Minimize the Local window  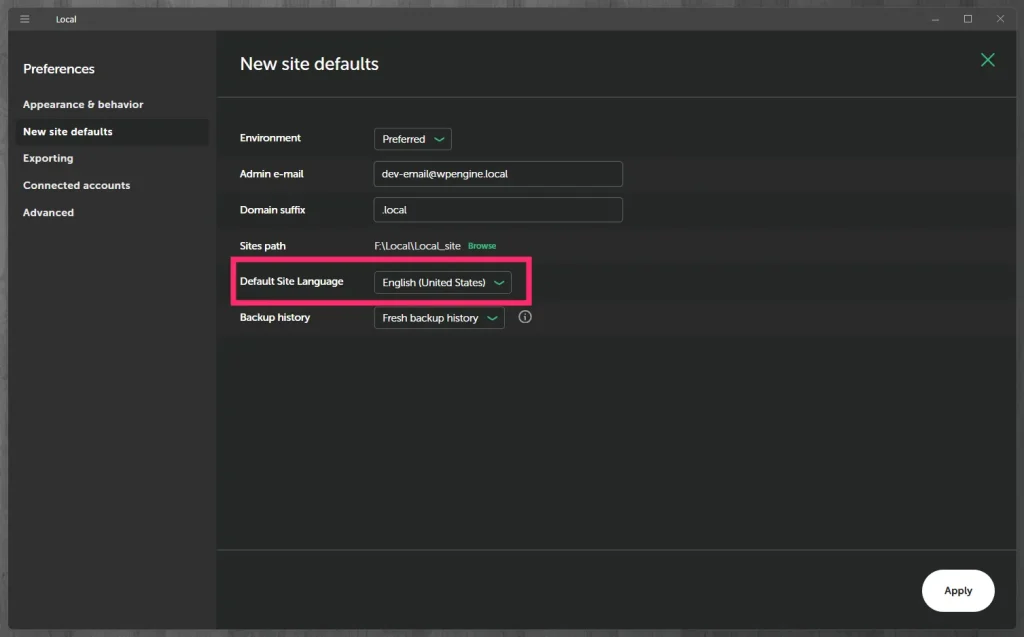click(x=935, y=19)
